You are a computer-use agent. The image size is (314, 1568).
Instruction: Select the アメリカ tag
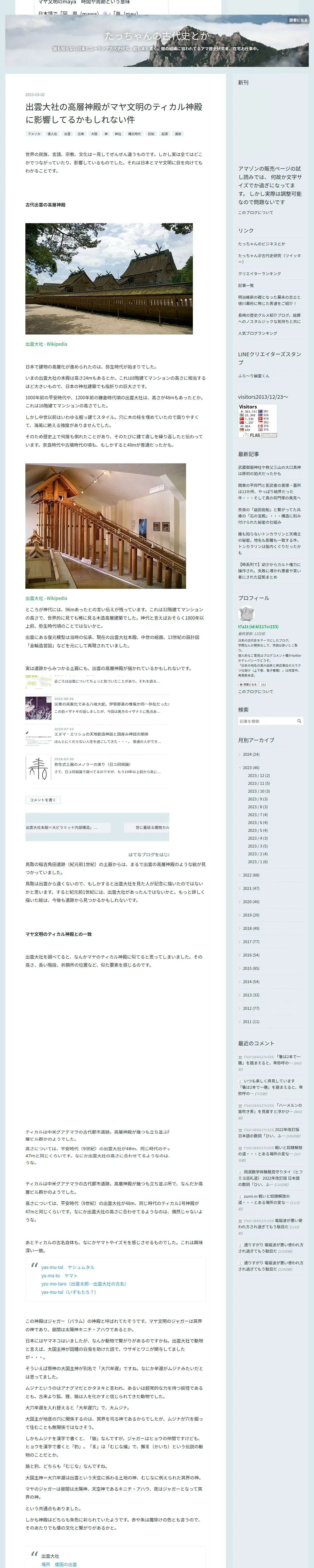tap(34, 134)
